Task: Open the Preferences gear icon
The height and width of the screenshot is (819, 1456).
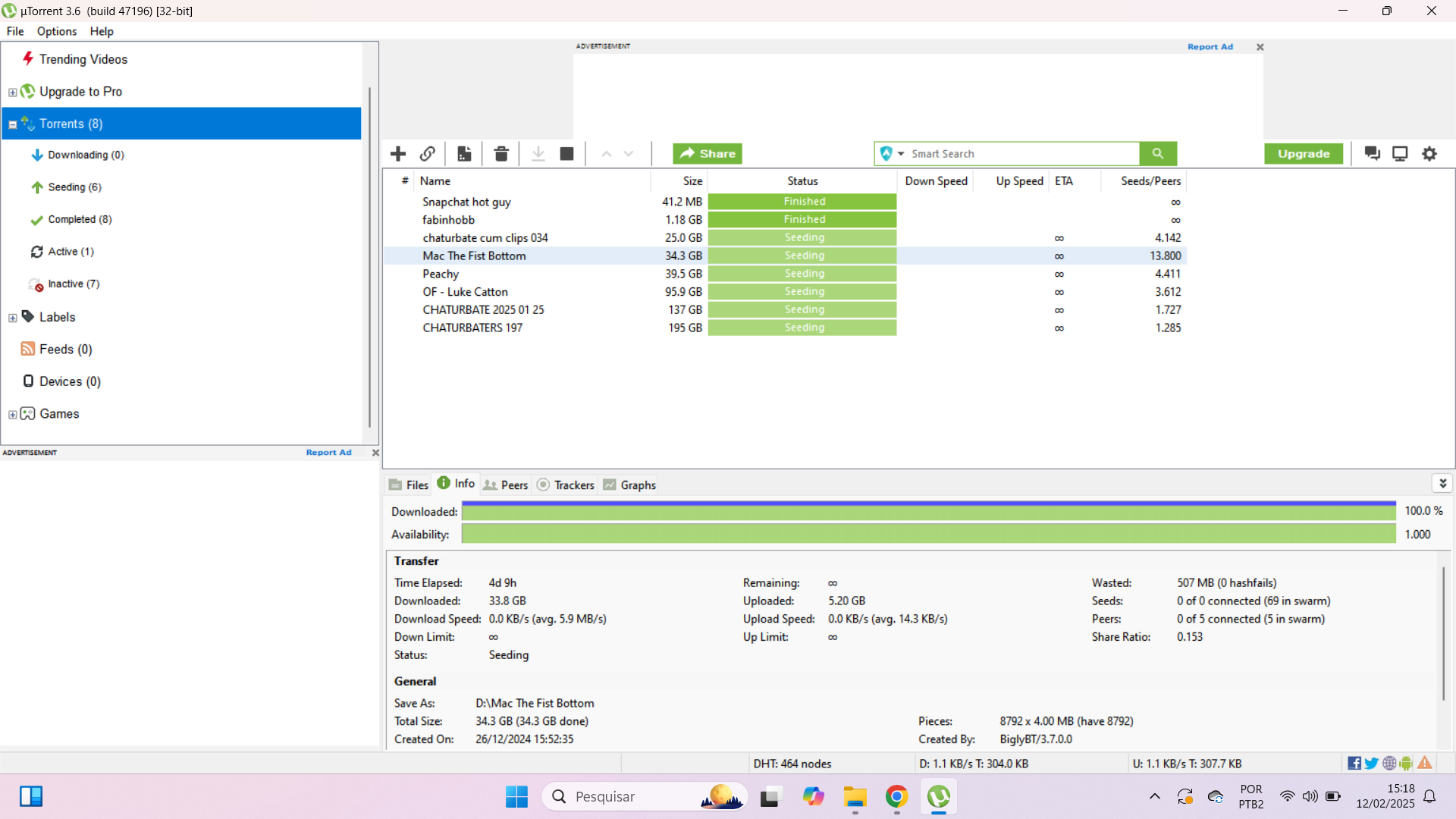Action: click(x=1429, y=154)
